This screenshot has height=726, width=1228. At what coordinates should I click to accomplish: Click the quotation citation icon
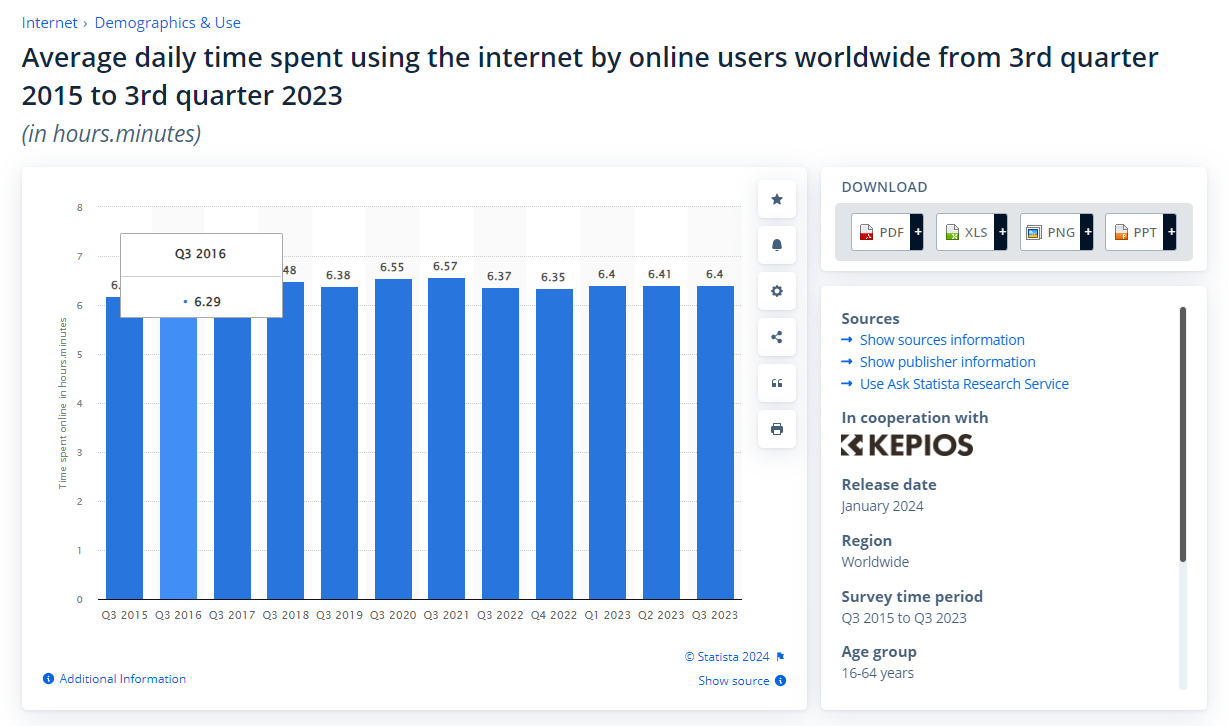[777, 383]
